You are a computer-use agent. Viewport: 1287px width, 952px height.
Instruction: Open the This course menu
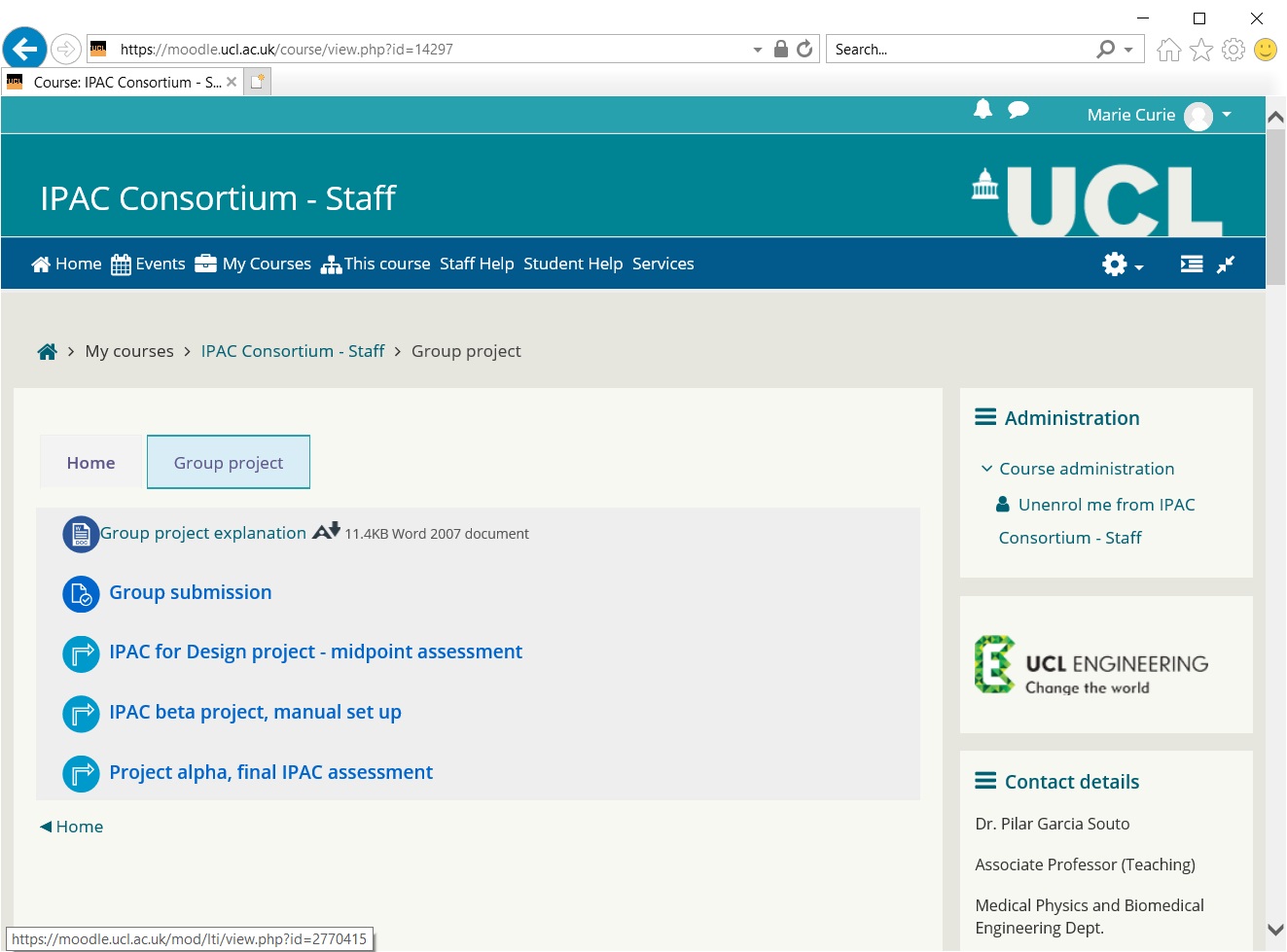click(375, 264)
